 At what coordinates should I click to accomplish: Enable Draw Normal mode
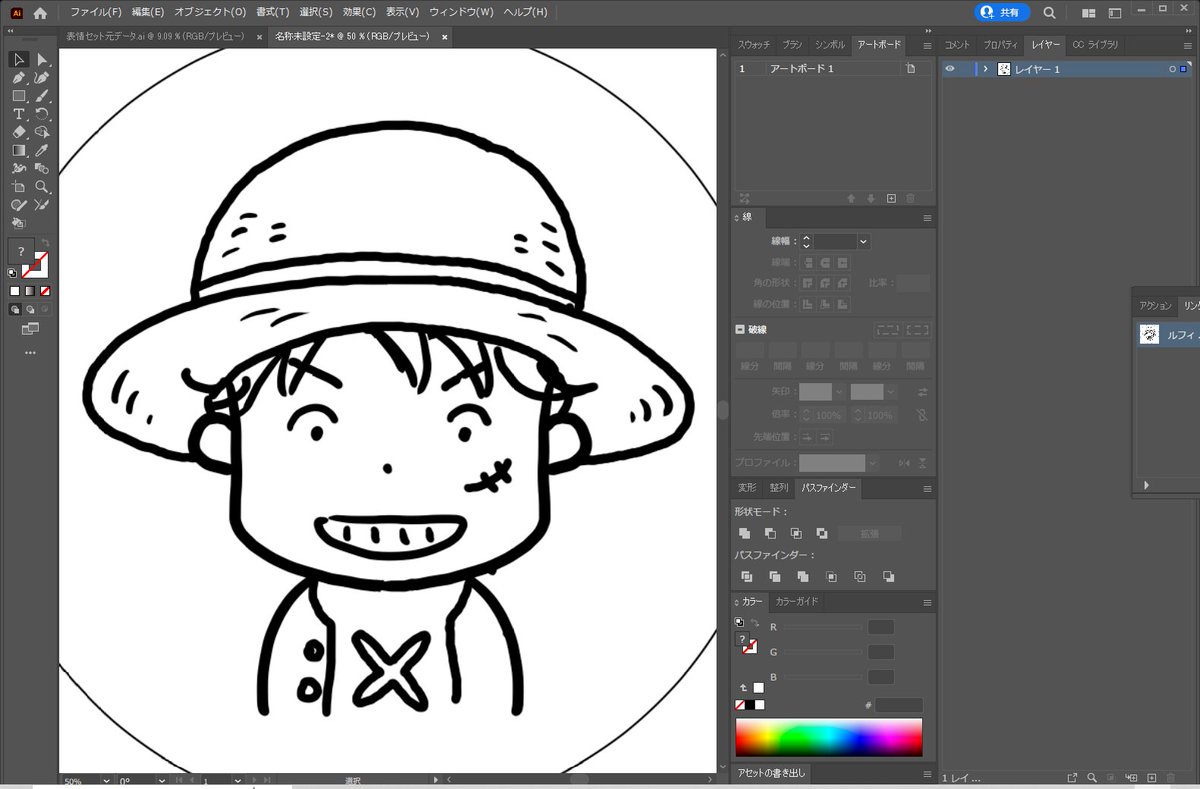15,310
